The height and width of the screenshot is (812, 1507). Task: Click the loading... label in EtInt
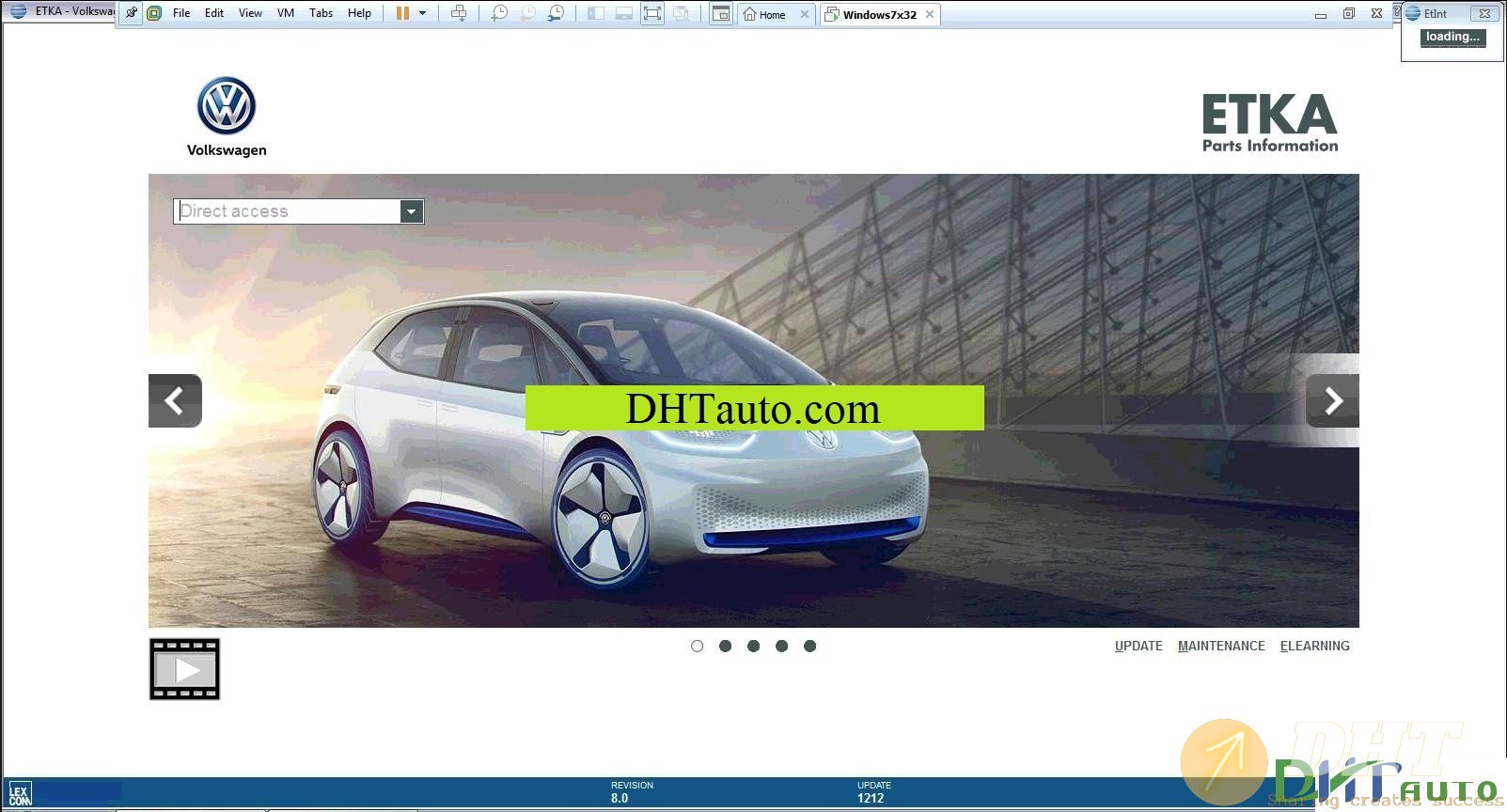coord(1452,38)
